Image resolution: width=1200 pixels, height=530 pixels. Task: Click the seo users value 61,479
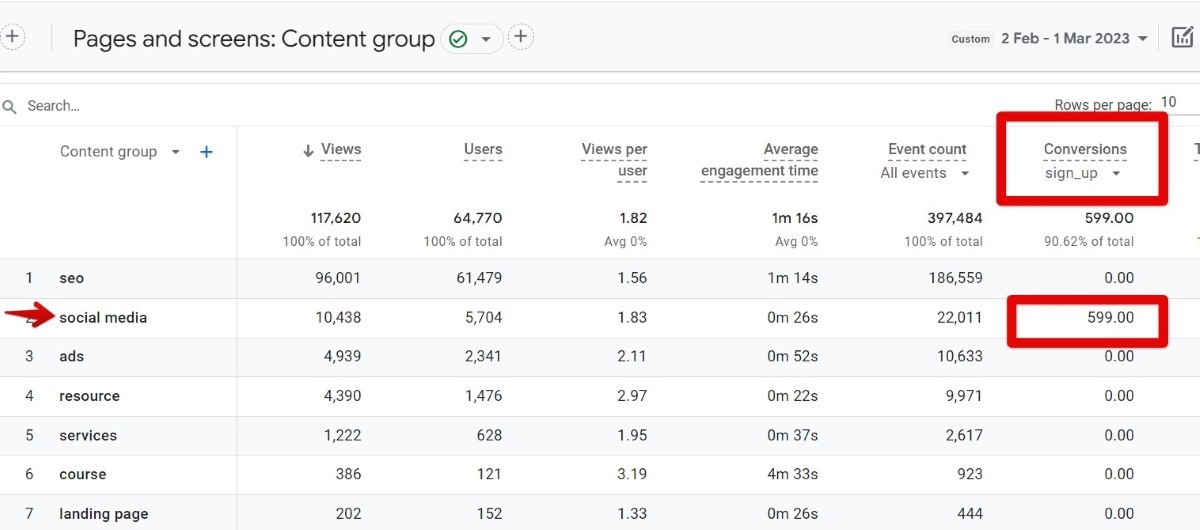[479, 278]
